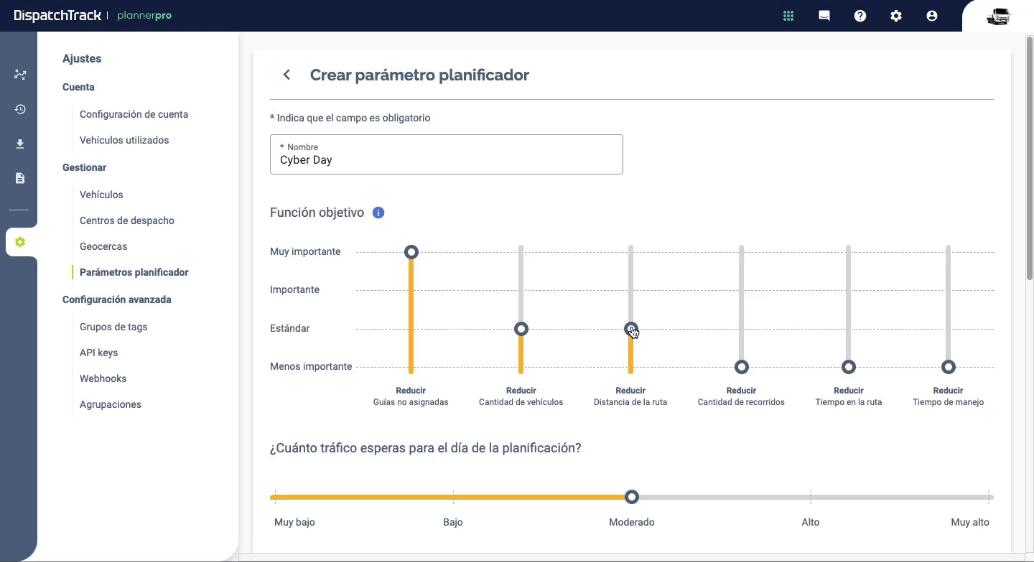Open the help question mark icon
Image resolution: width=1034 pixels, height=562 pixels.
860,16
